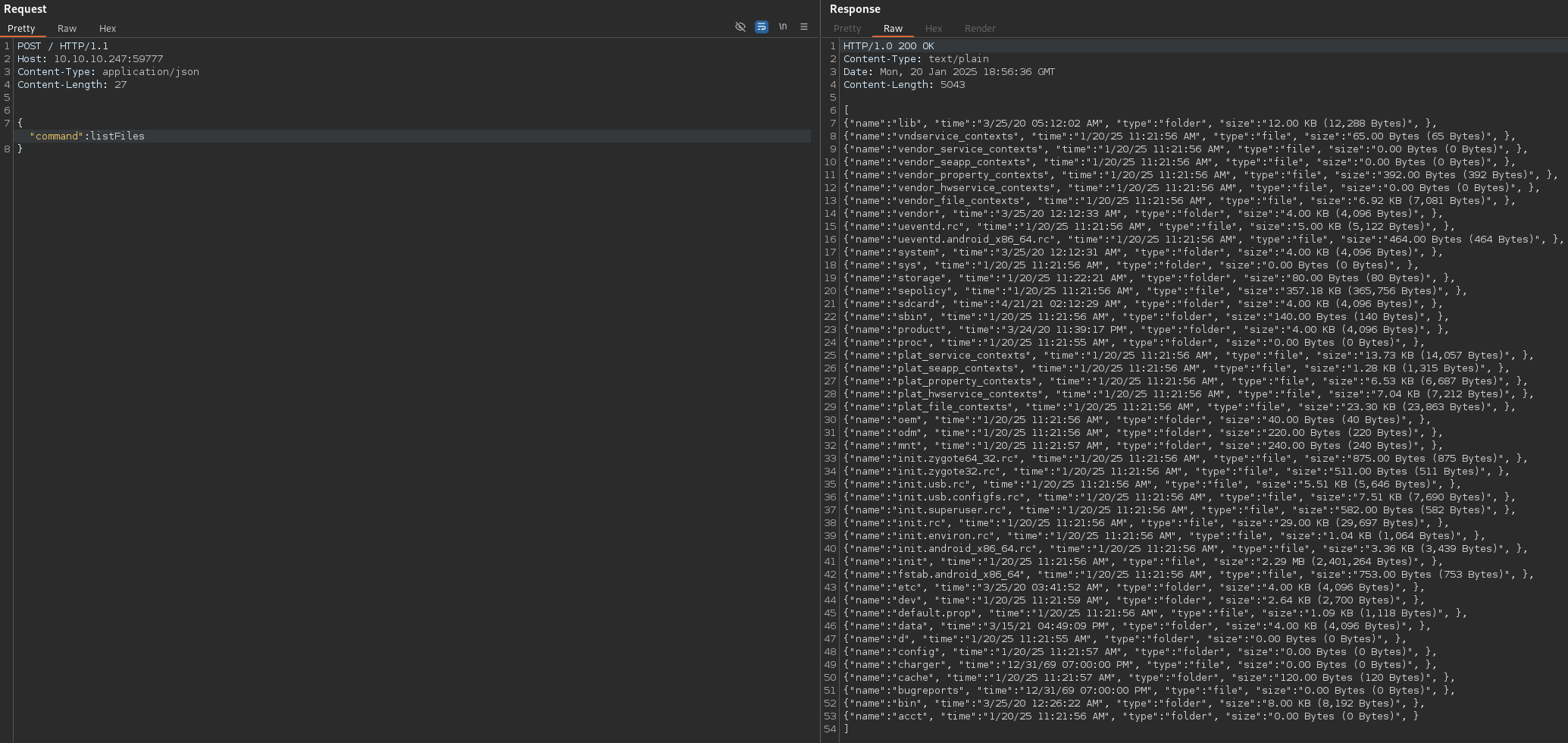The height and width of the screenshot is (743, 1568).
Task: Click the "config" folder entry line
Action: (1141, 652)
